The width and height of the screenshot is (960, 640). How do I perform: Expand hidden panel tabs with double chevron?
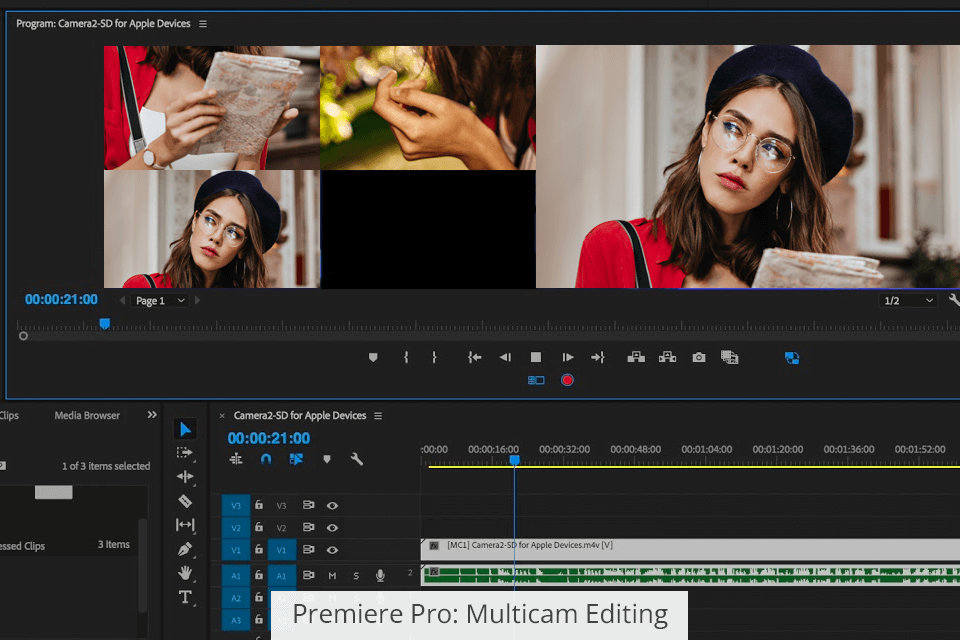(152, 415)
